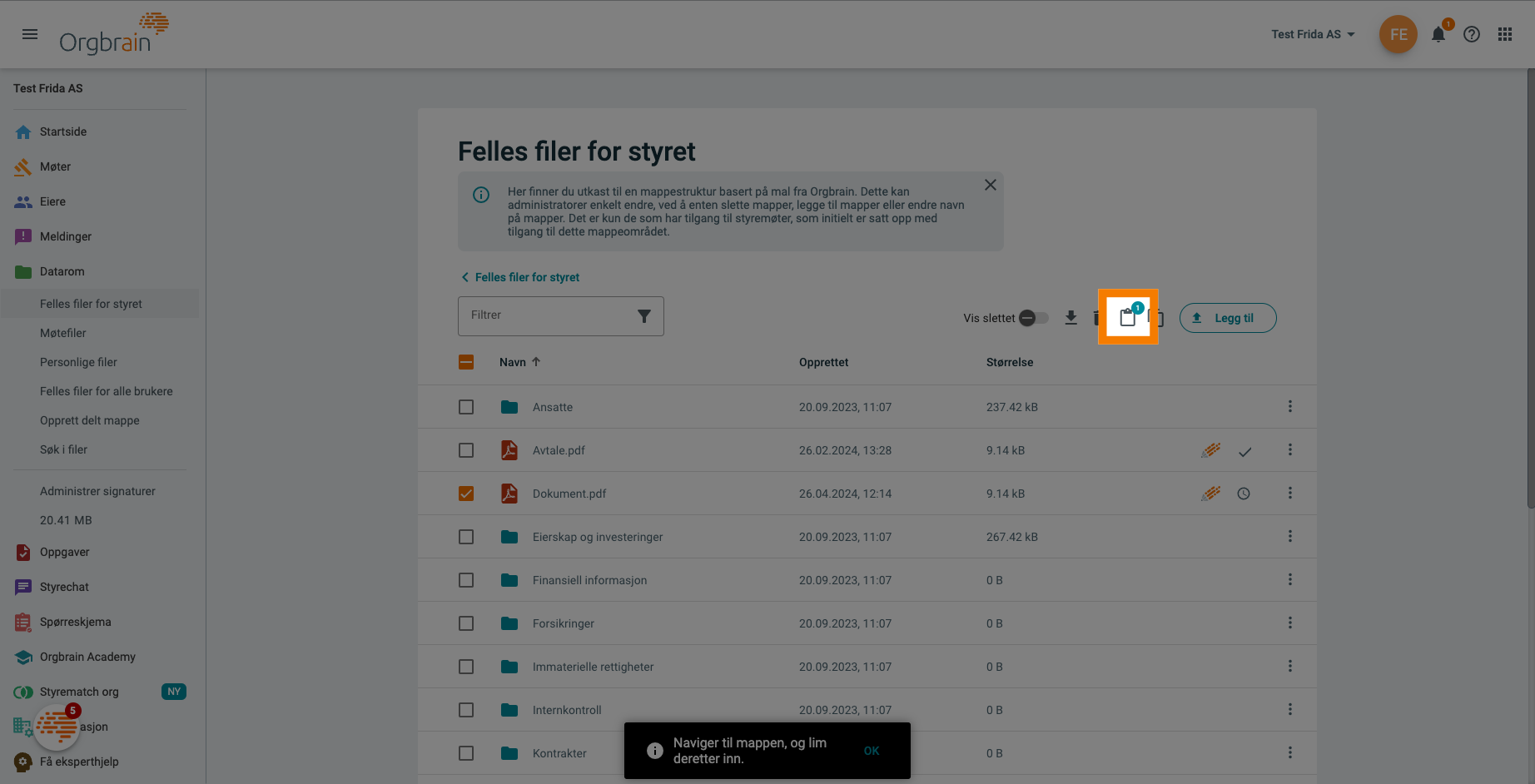The width and height of the screenshot is (1535, 784).
Task: Open more options for Finansiell informasjon
Action: click(x=1290, y=579)
